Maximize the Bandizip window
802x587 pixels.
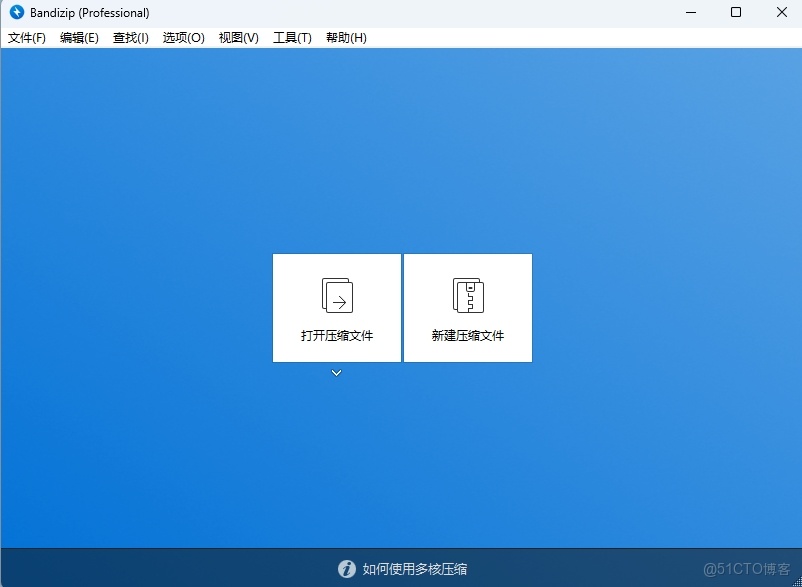pyautogui.click(x=736, y=13)
